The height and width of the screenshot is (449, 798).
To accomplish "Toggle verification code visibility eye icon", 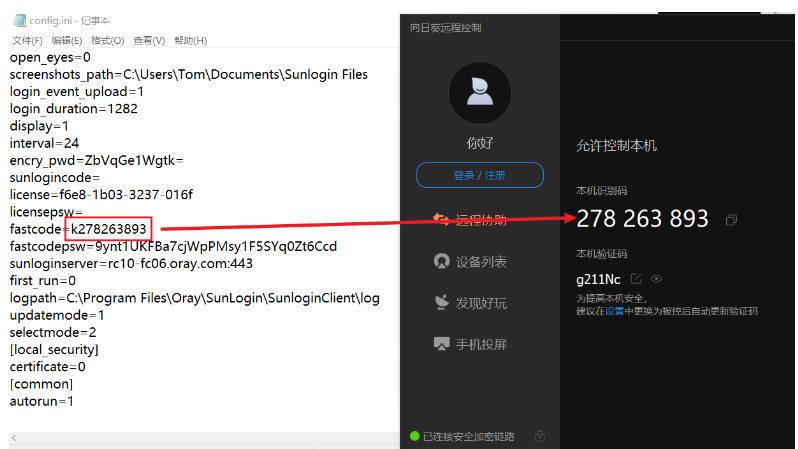I will (657, 278).
